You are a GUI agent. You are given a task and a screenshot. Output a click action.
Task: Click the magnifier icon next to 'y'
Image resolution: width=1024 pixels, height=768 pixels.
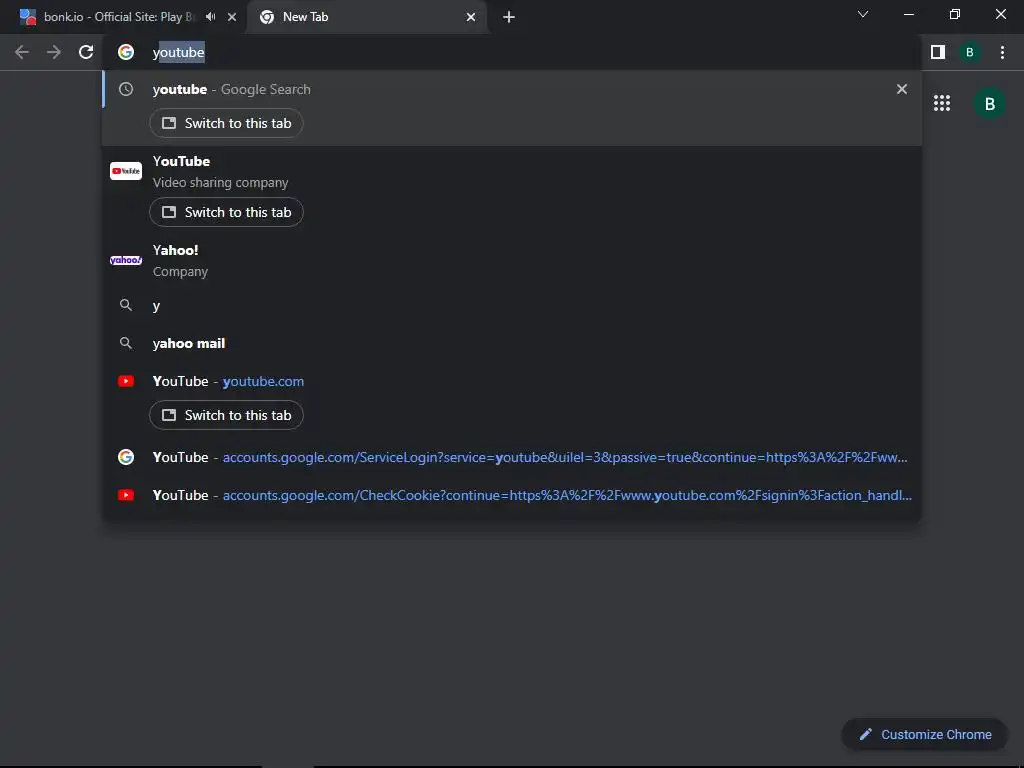[126, 305]
